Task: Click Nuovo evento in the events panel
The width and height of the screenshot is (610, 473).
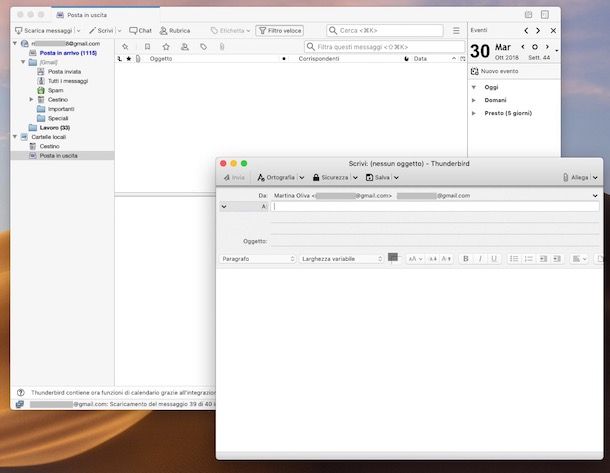Action: [x=494, y=71]
